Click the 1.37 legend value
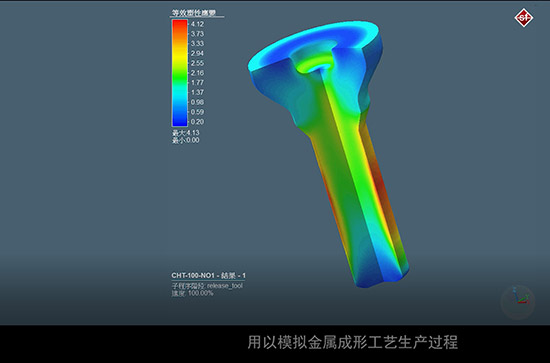Viewport: 550px width, 363px height. coord(197,92)
